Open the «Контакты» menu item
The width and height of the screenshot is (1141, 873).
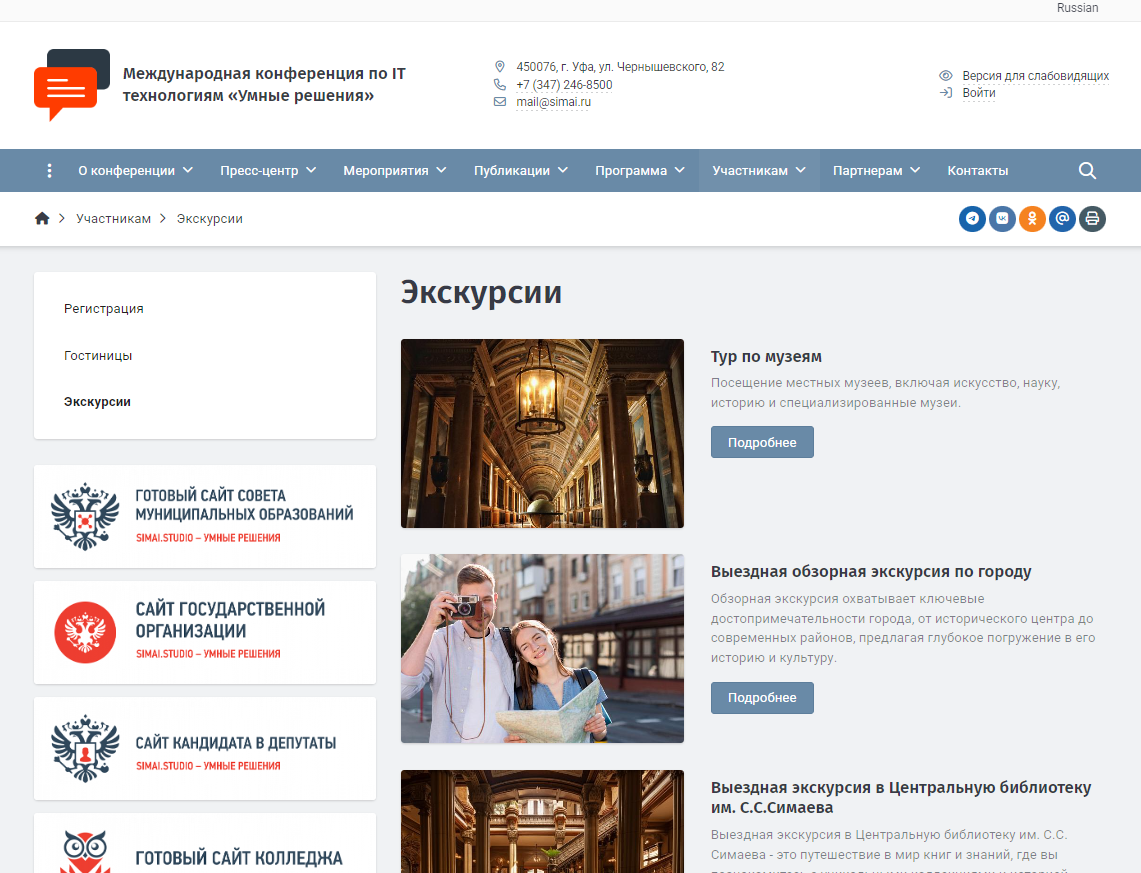point(977,171)
